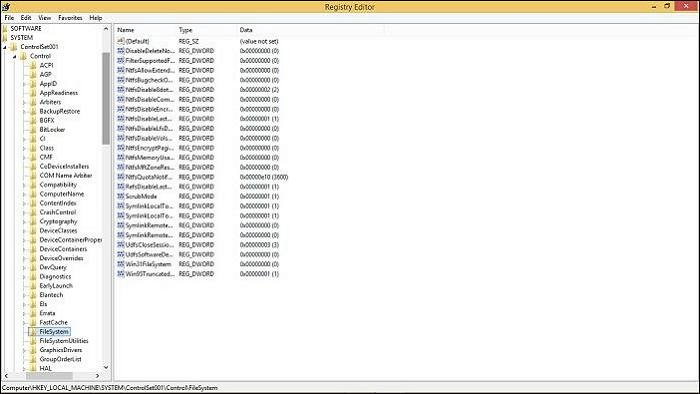Select the NtfsDisableLast… value icon
This screenshot has width=700, height=394.
[x=121, y=119]
